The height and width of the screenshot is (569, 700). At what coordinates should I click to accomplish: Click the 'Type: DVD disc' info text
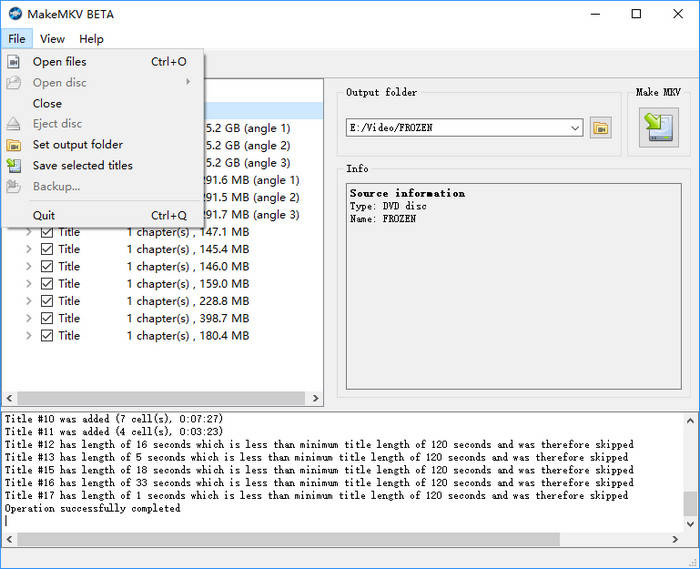pyautogui.click(x=388, y=206)
